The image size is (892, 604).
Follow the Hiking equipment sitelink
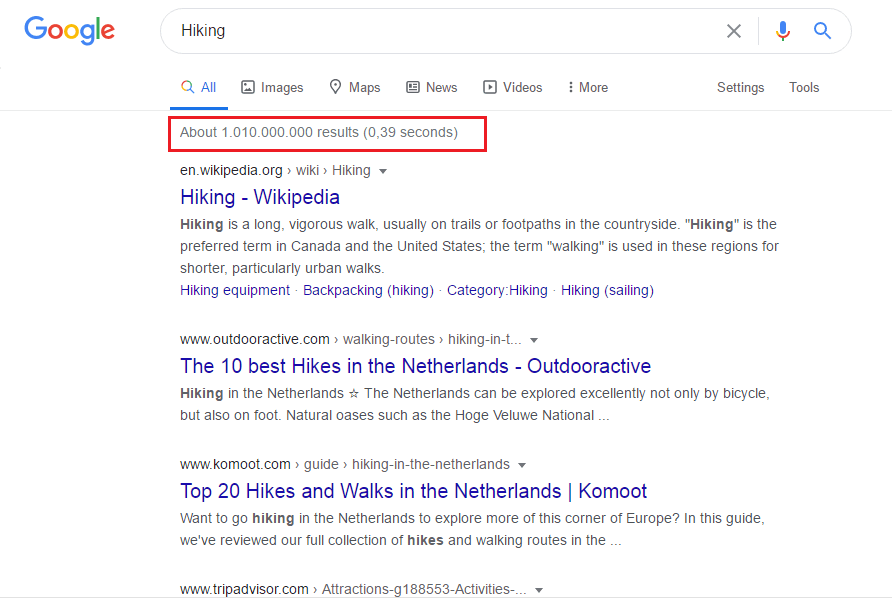[x=235, y=291]
